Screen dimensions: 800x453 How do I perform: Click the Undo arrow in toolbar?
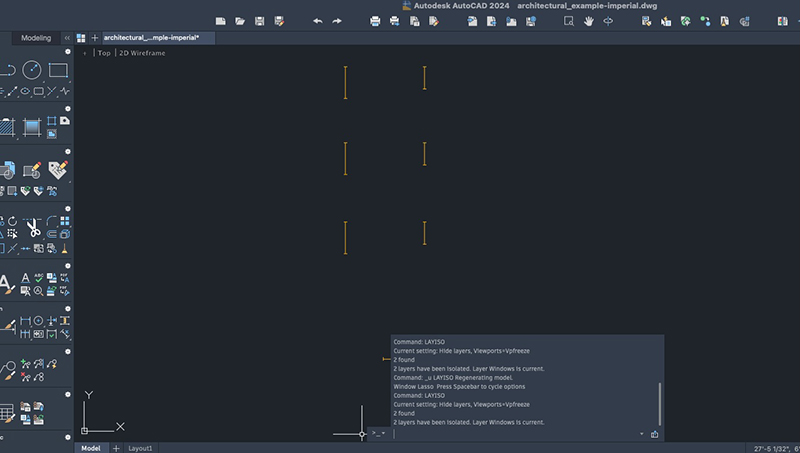[x=318, y=21]
